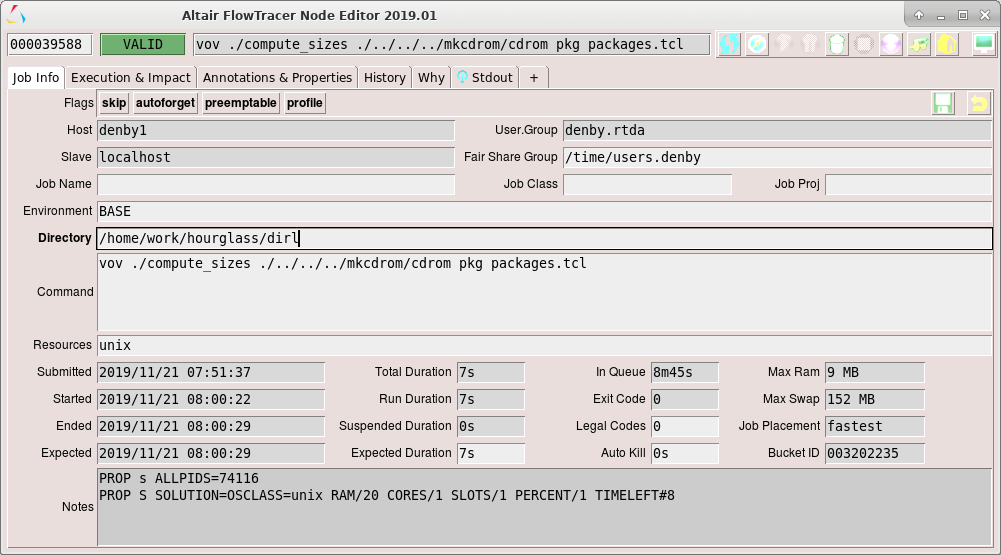
Task: Click the yellow undo revert arrow
Action: click(x=979, y=103)
